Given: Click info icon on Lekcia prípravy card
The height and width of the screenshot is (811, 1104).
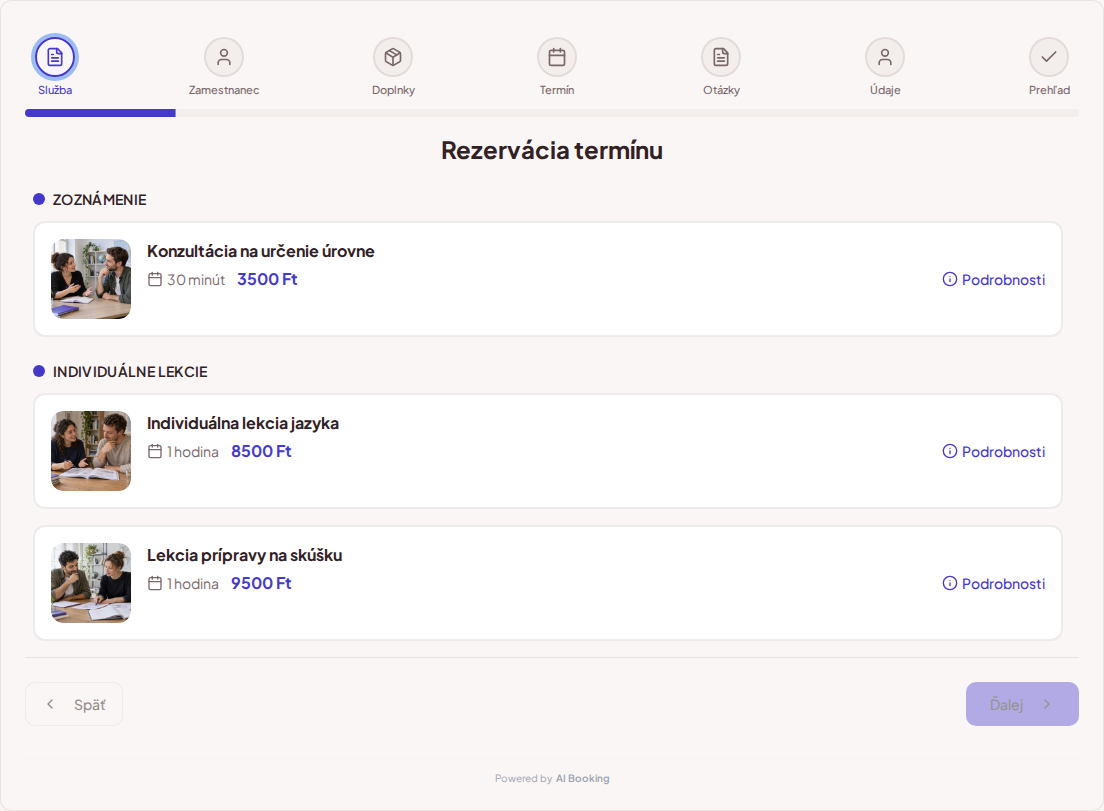Looking at the screenshot, I should click(x=950, y=584).
